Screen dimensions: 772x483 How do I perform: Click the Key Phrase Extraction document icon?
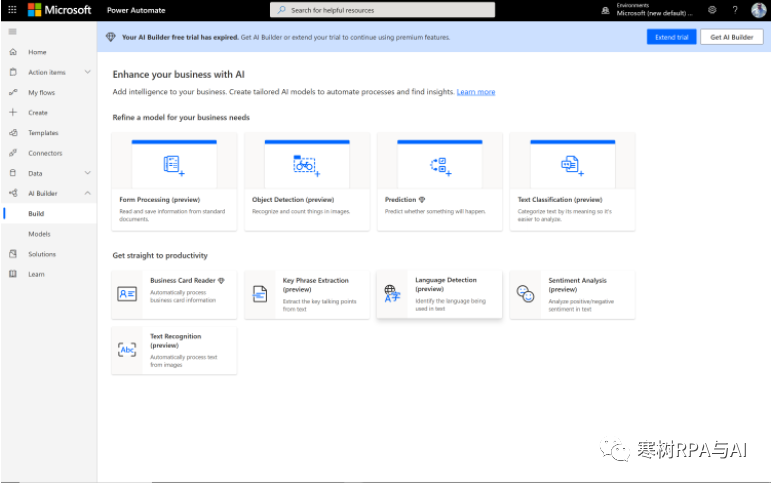260,294
